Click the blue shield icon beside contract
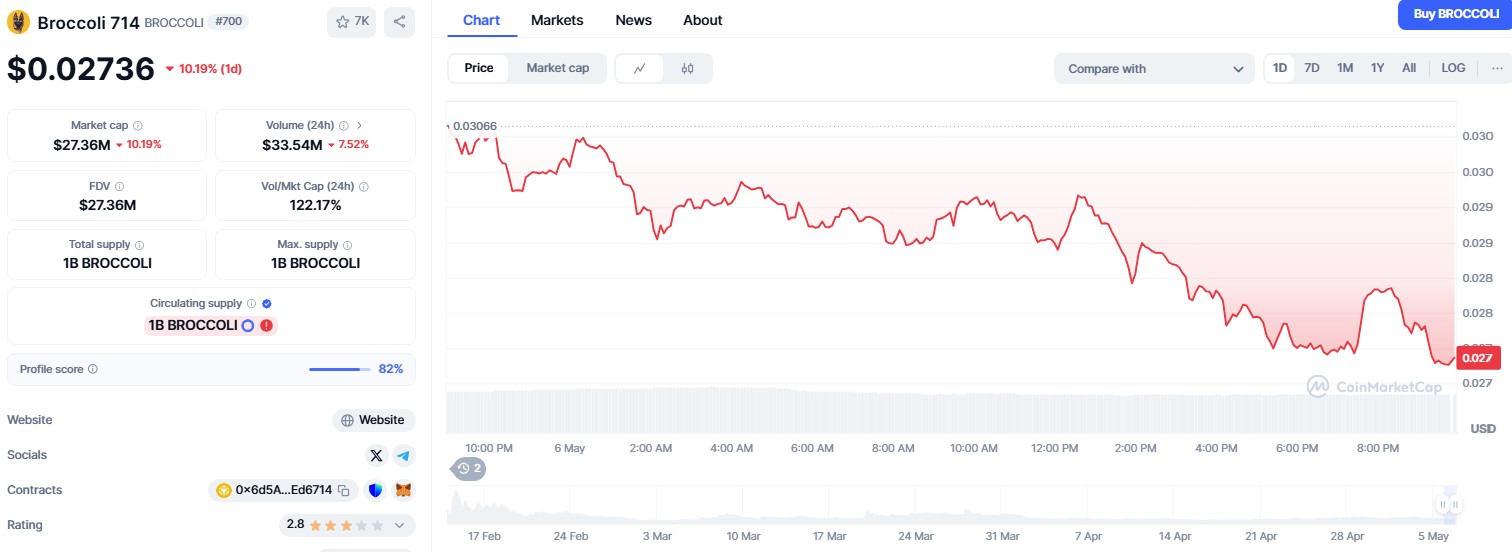This screenshot has height=552, width=1512. [x=376, y=490]
